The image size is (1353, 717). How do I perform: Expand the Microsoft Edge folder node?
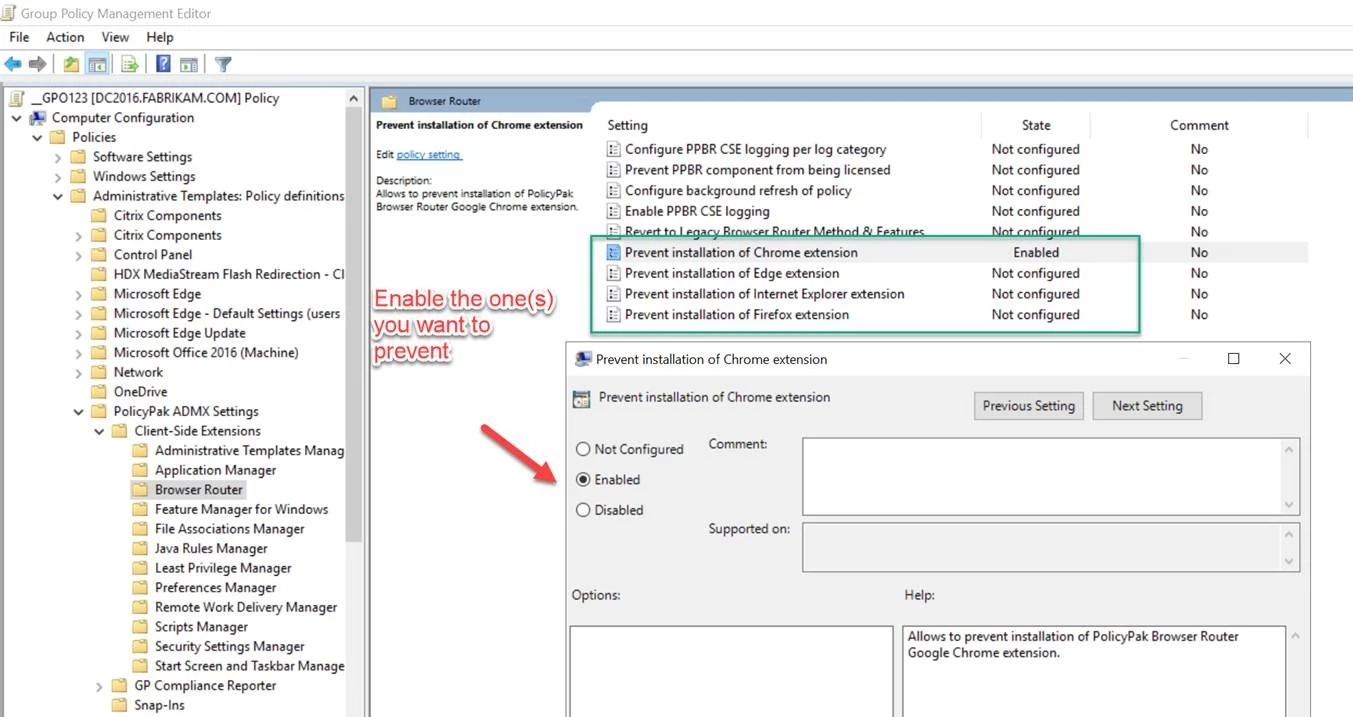pos(79,294)
